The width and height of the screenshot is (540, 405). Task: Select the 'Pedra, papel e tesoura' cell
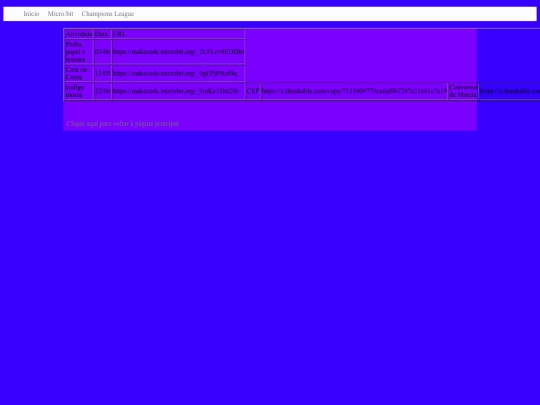pos(79,52)
